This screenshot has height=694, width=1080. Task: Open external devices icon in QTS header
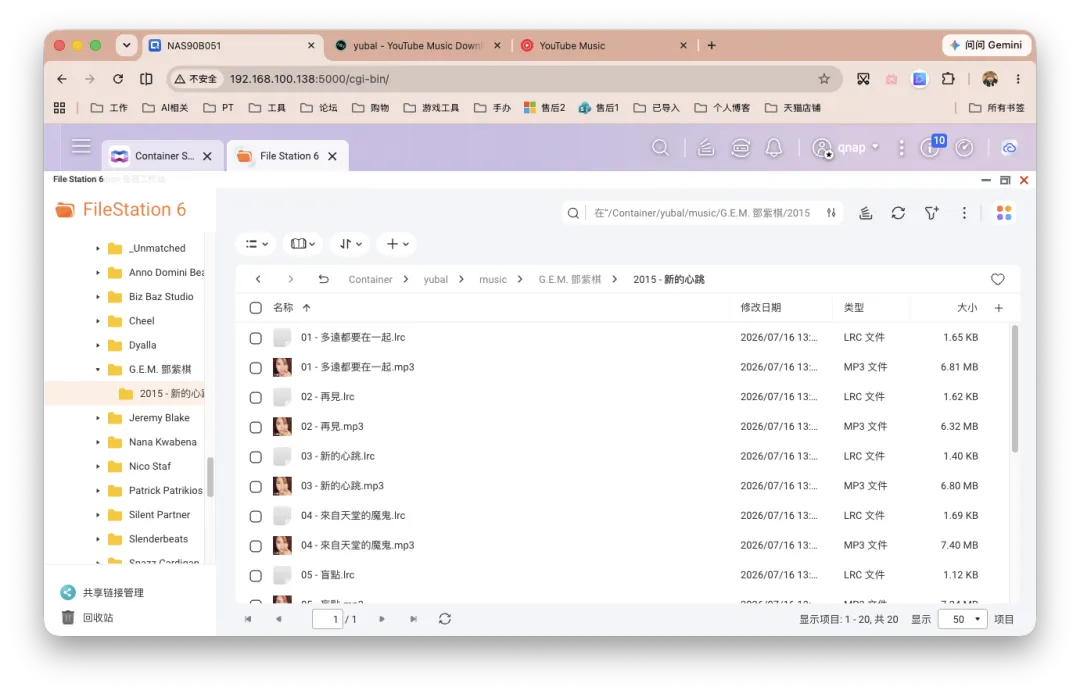click(x=740, y=148)
